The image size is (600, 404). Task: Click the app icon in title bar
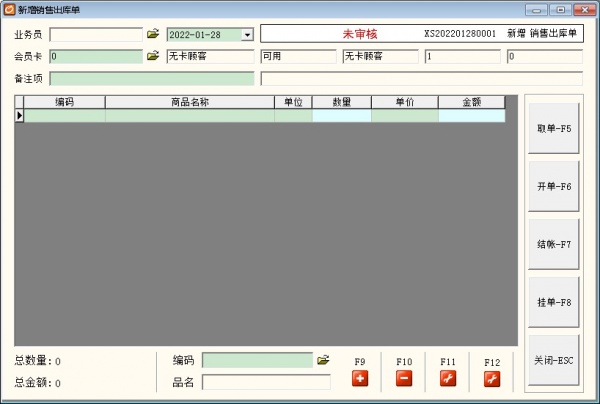tap(9, 10)
